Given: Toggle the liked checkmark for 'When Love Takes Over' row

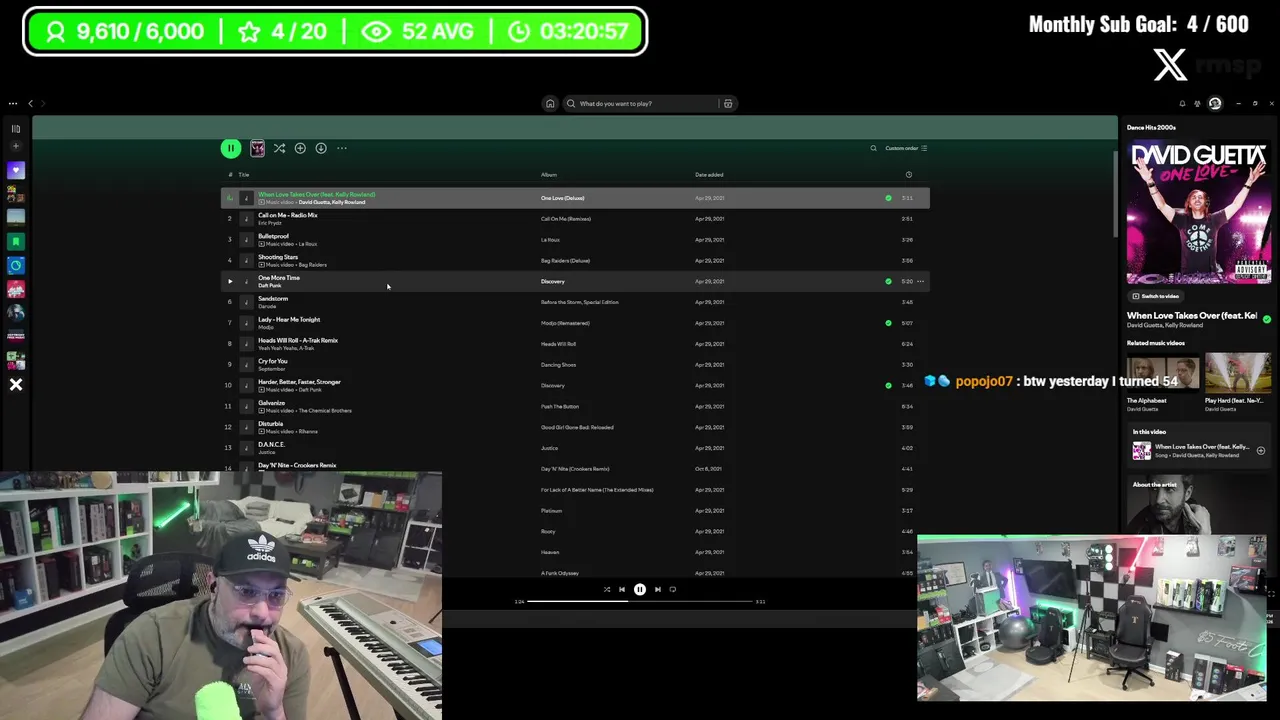Looking at the screenshot, I should [x=888, y=198].
